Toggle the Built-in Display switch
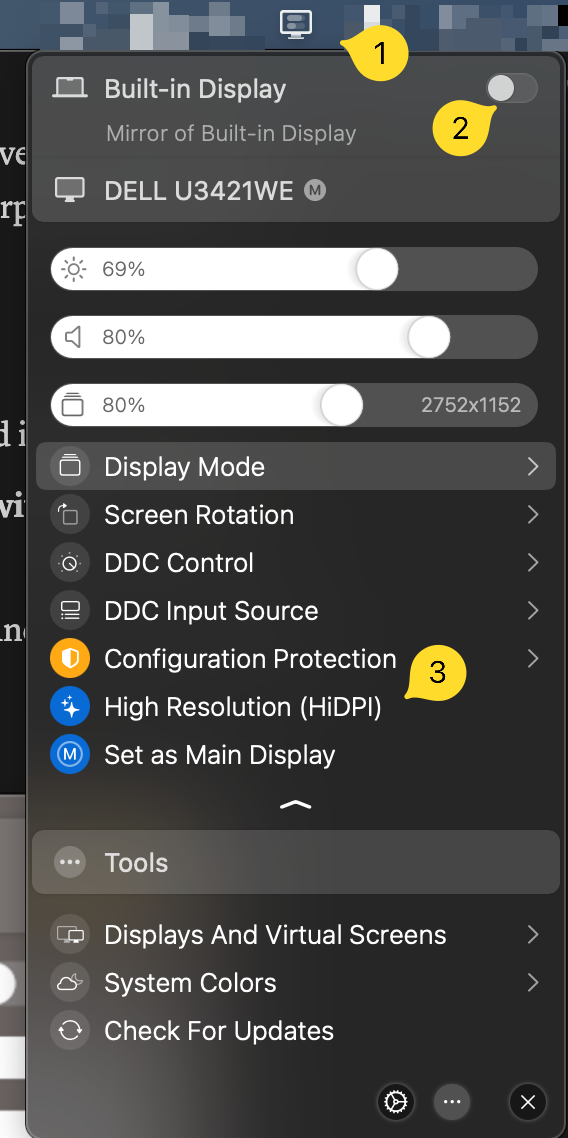This screenshot has width=568, height=1138. (x=511, y=89)
